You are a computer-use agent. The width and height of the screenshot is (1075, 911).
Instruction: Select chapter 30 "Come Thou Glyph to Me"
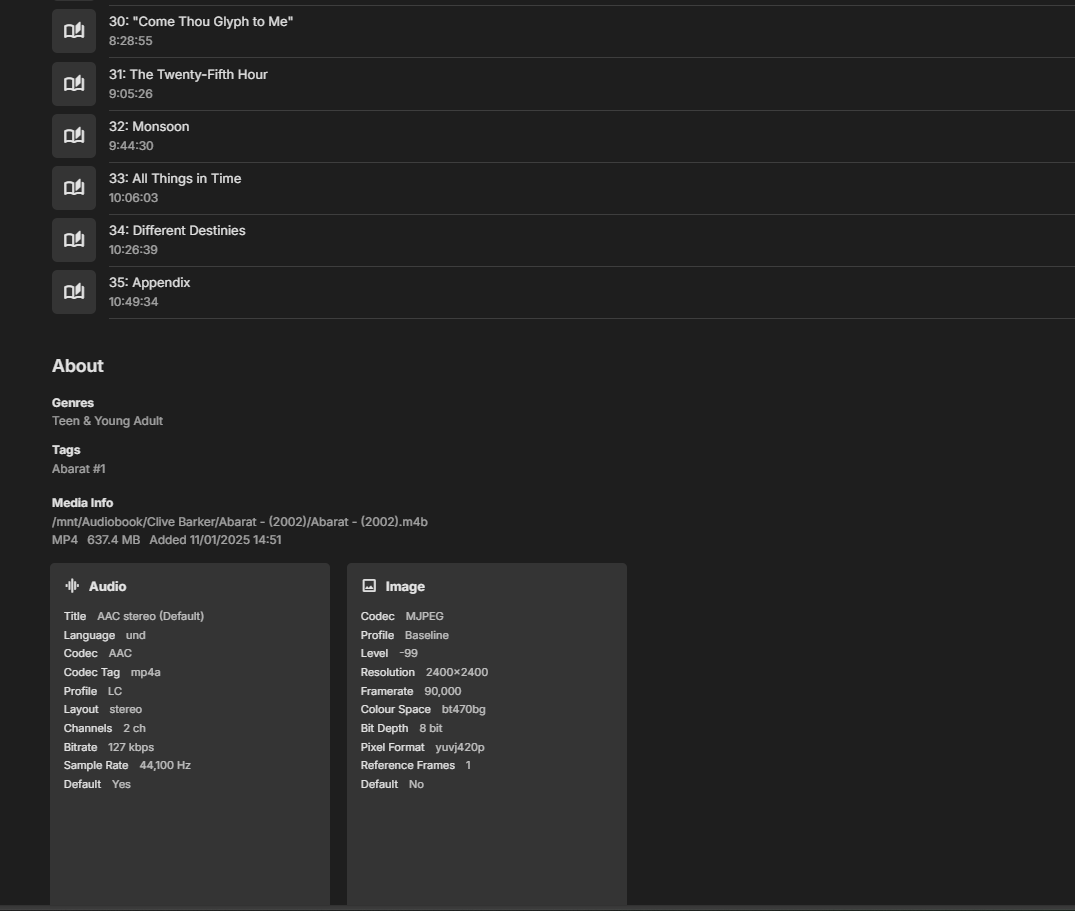pos(202,21)
